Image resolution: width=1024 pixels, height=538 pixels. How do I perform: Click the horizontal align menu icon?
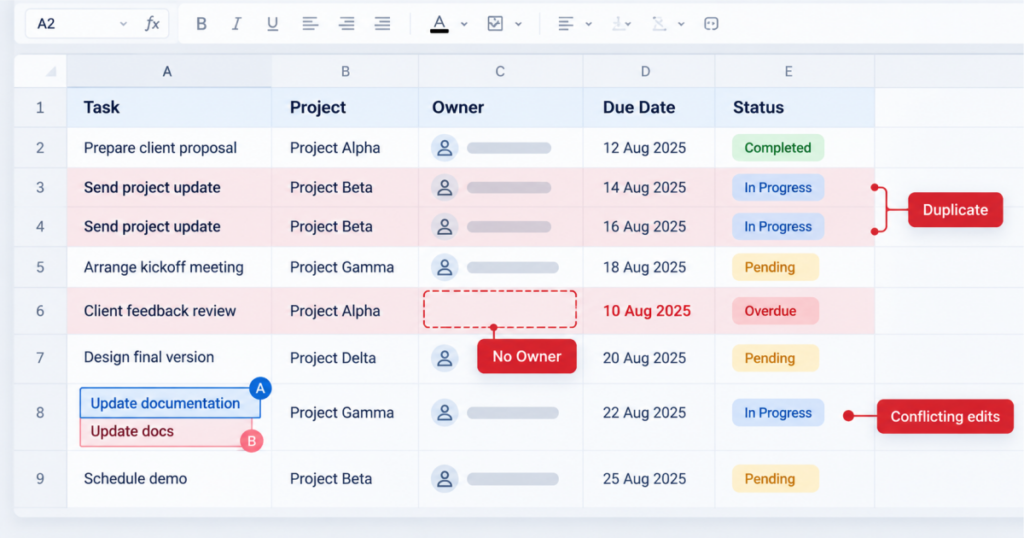(566, 24)
